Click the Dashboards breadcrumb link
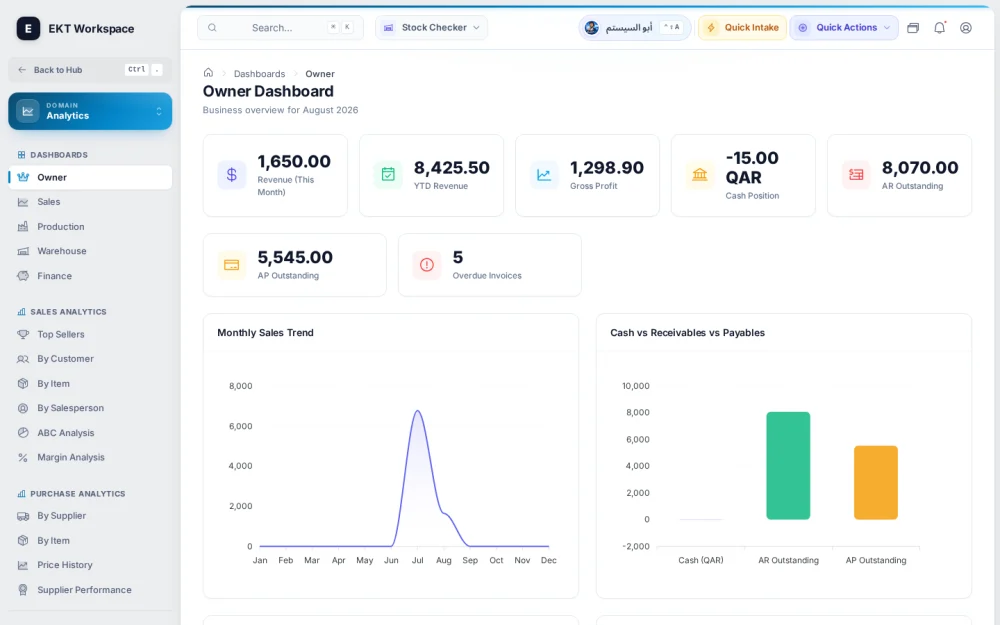The height and width of the screenshot is (625, 1000). click(x=259, y=73)
